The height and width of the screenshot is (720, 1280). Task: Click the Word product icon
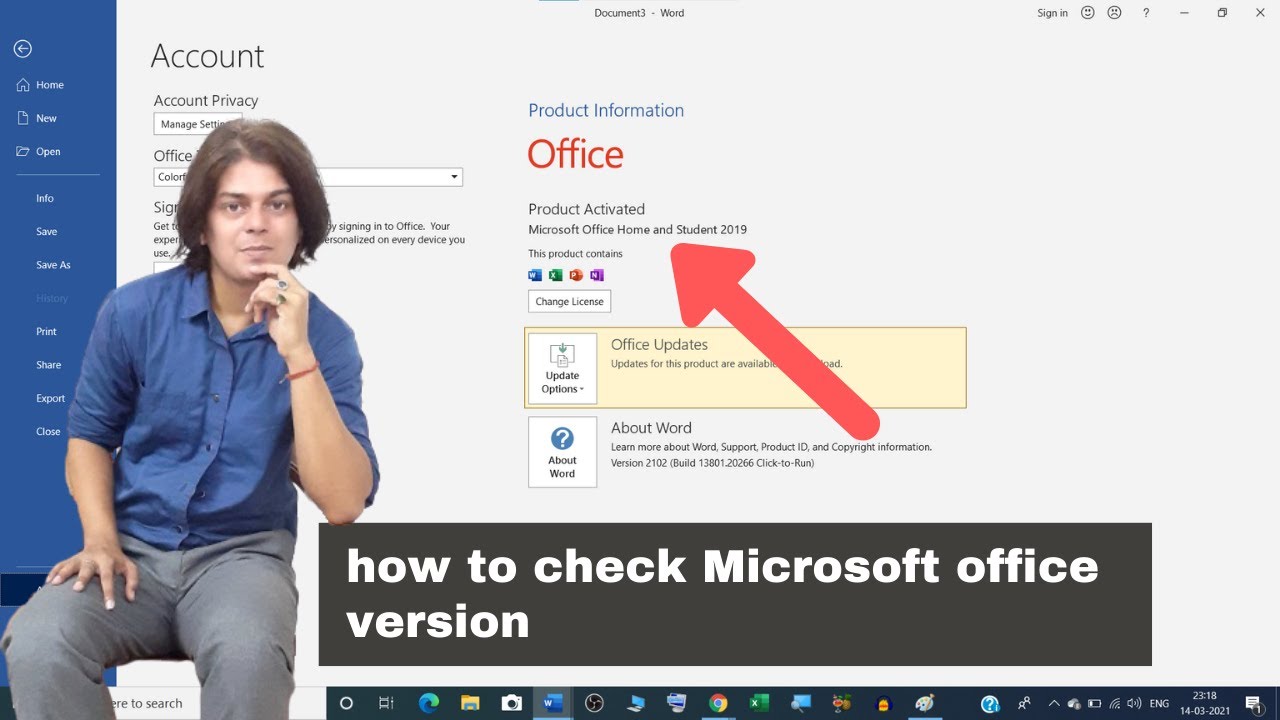535,275
